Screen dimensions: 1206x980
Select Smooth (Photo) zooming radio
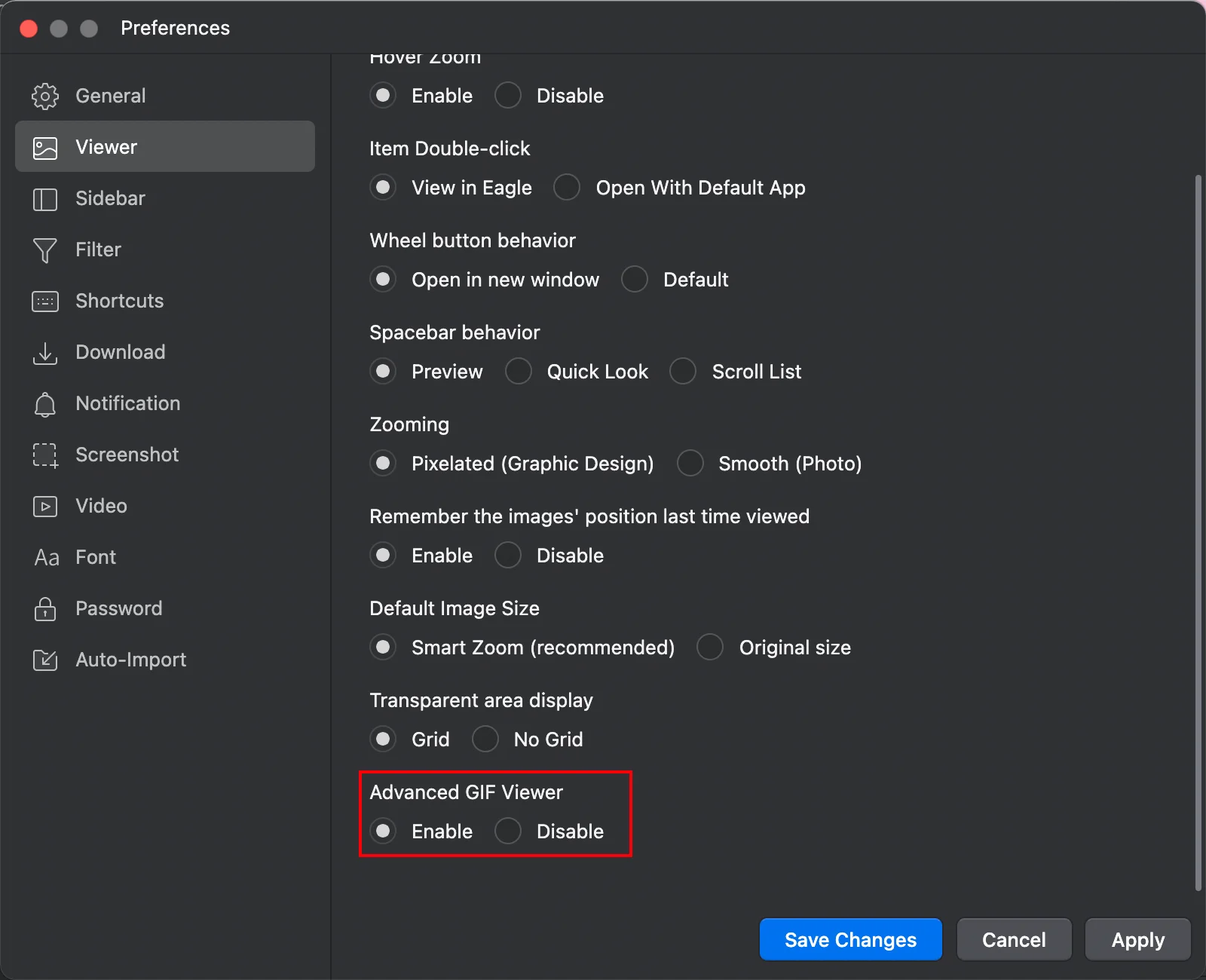[690, 463]
